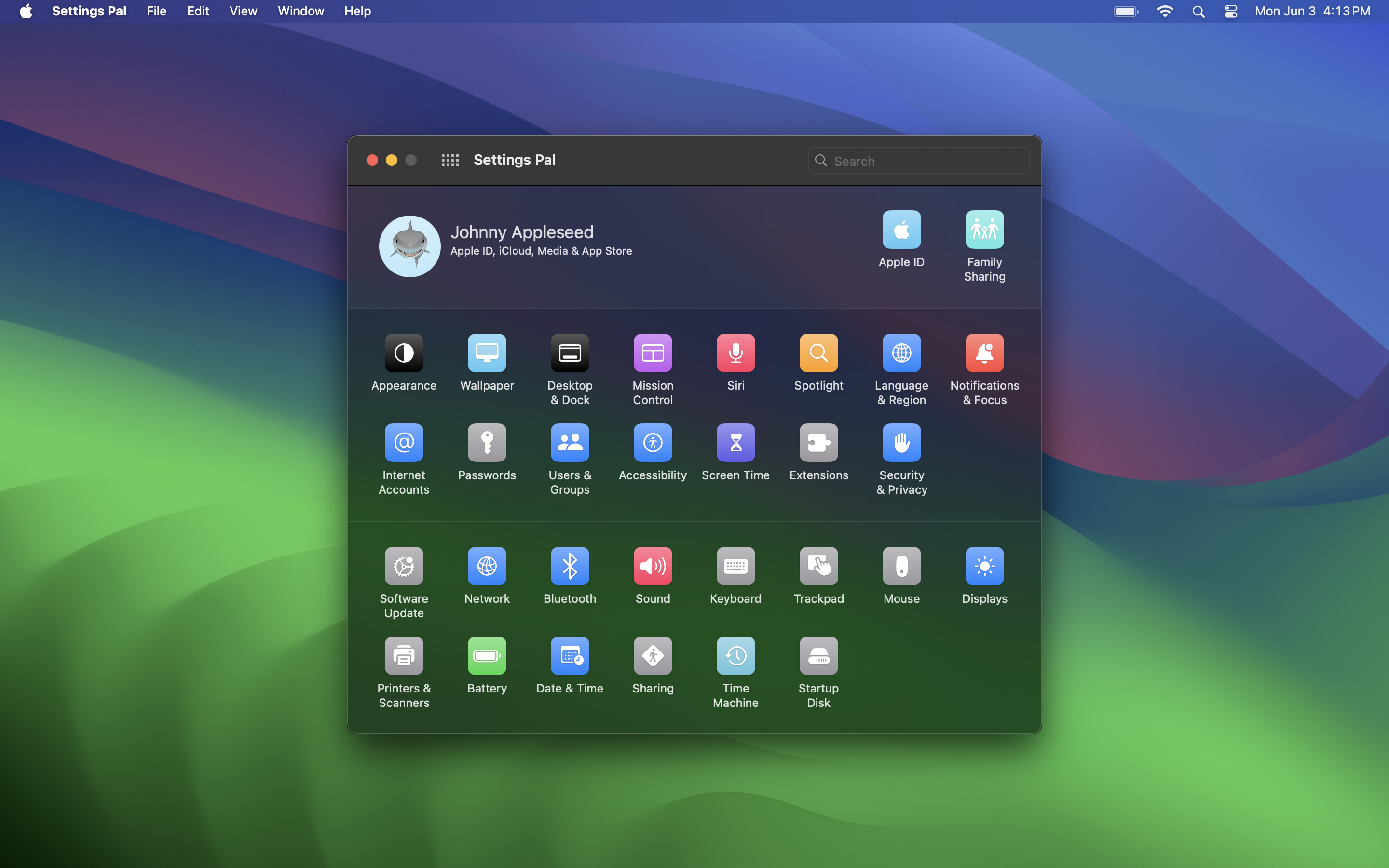1389x868 pixels.
Task: Click the shark profile avatar
Action: [x=409, y=246]
